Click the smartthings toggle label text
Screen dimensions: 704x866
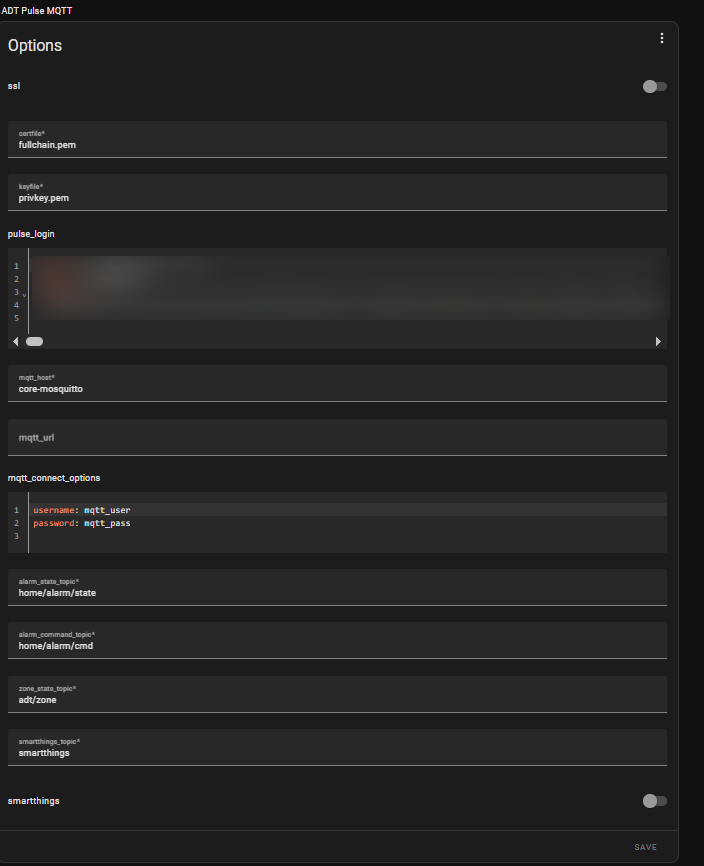[x=34, y=801]
